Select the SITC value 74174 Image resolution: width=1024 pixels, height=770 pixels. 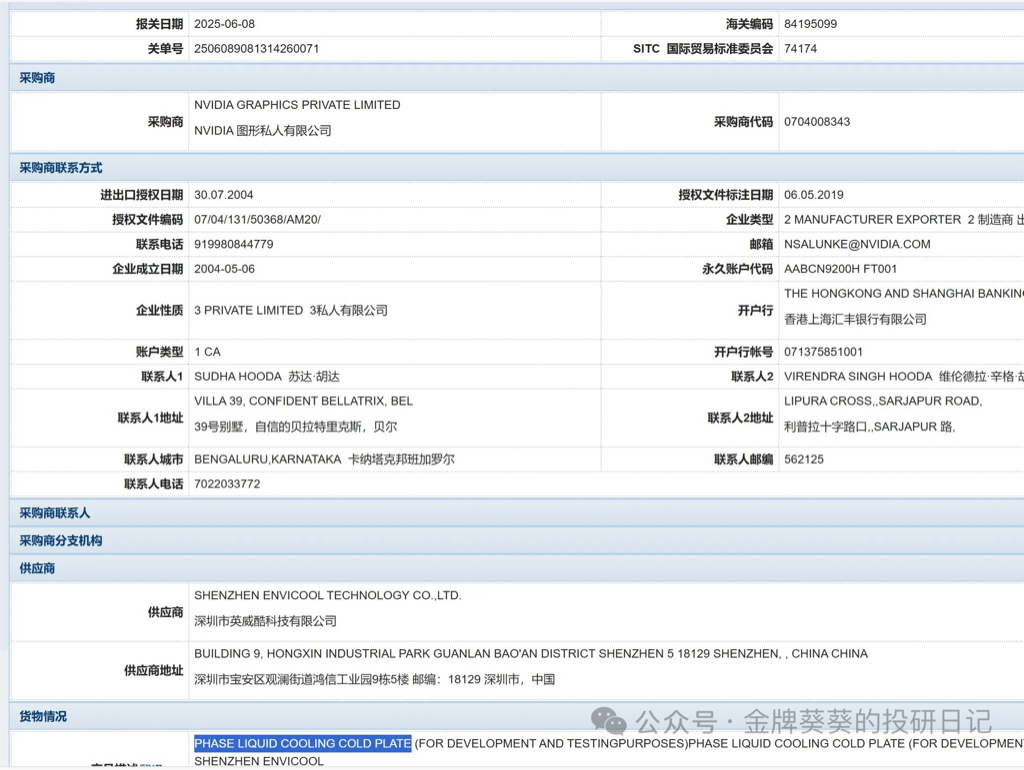800,48
